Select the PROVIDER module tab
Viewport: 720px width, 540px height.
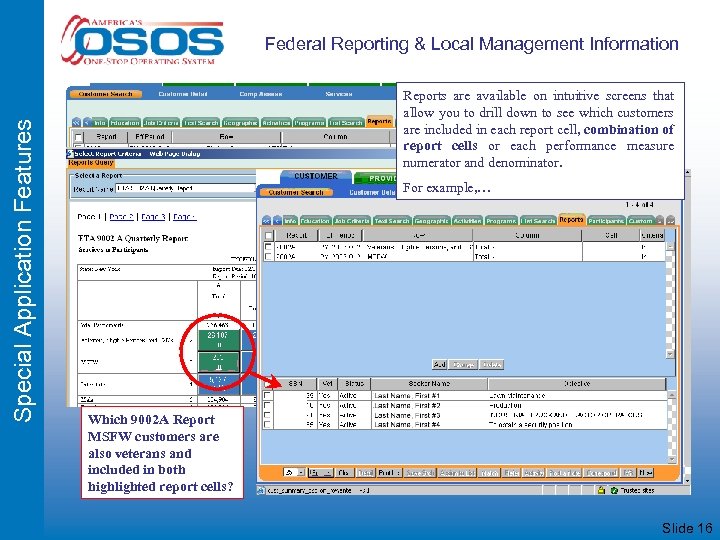[377, 178]
